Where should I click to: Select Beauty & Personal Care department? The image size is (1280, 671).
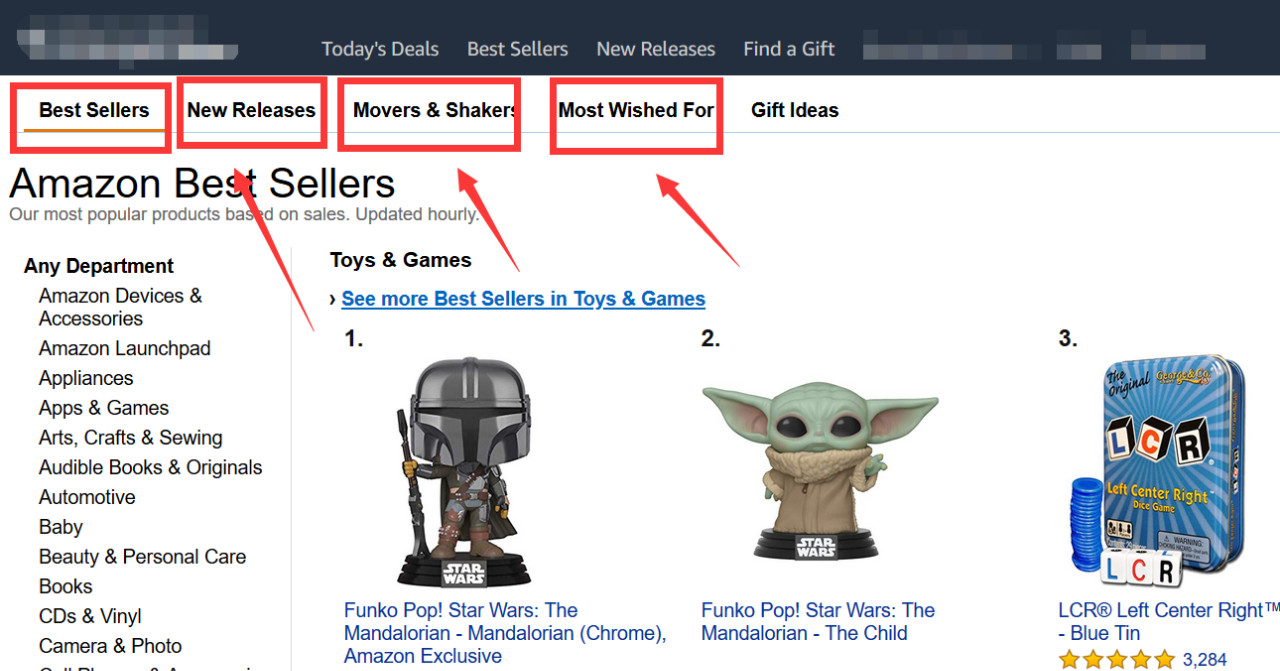point(142,557)
